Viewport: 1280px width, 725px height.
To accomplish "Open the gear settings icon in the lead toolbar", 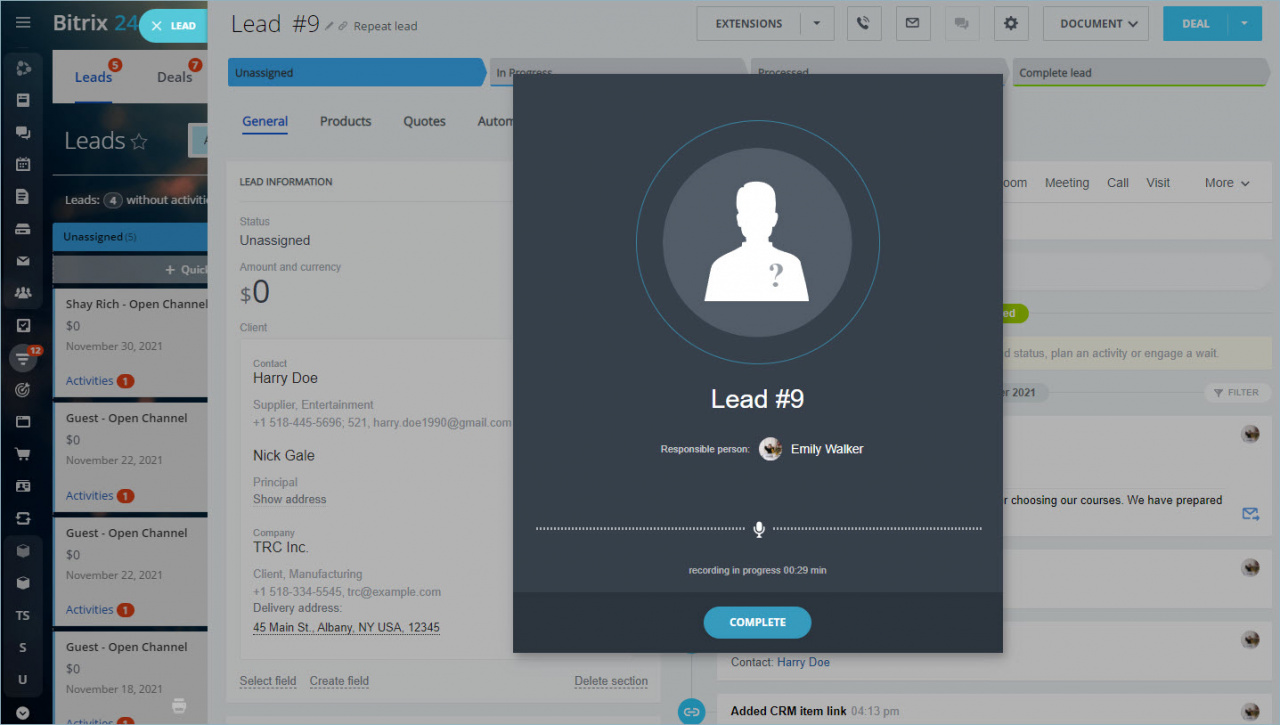I will tap(1011, 24).
